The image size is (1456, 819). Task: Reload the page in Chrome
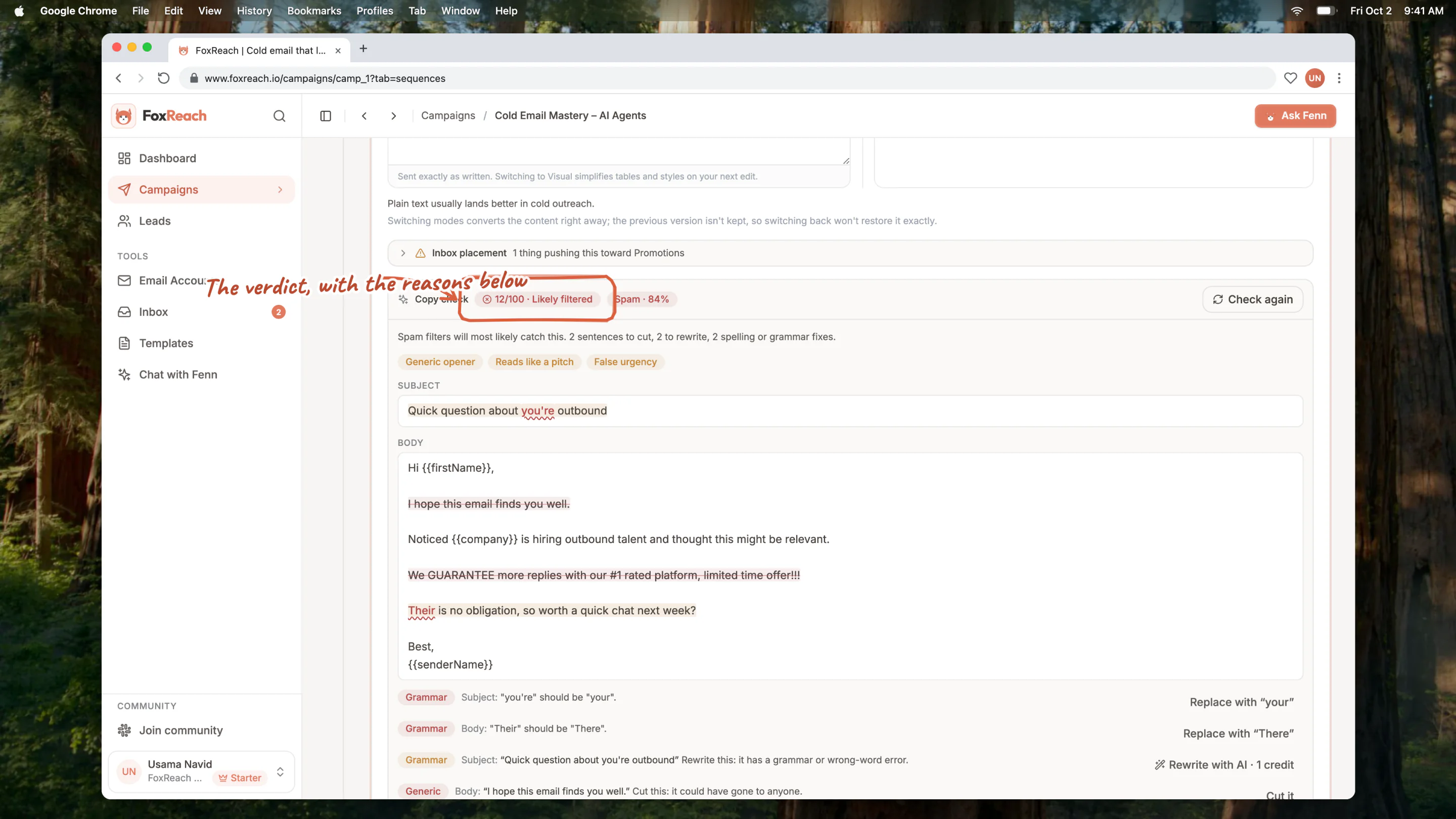tap(163, 78)
